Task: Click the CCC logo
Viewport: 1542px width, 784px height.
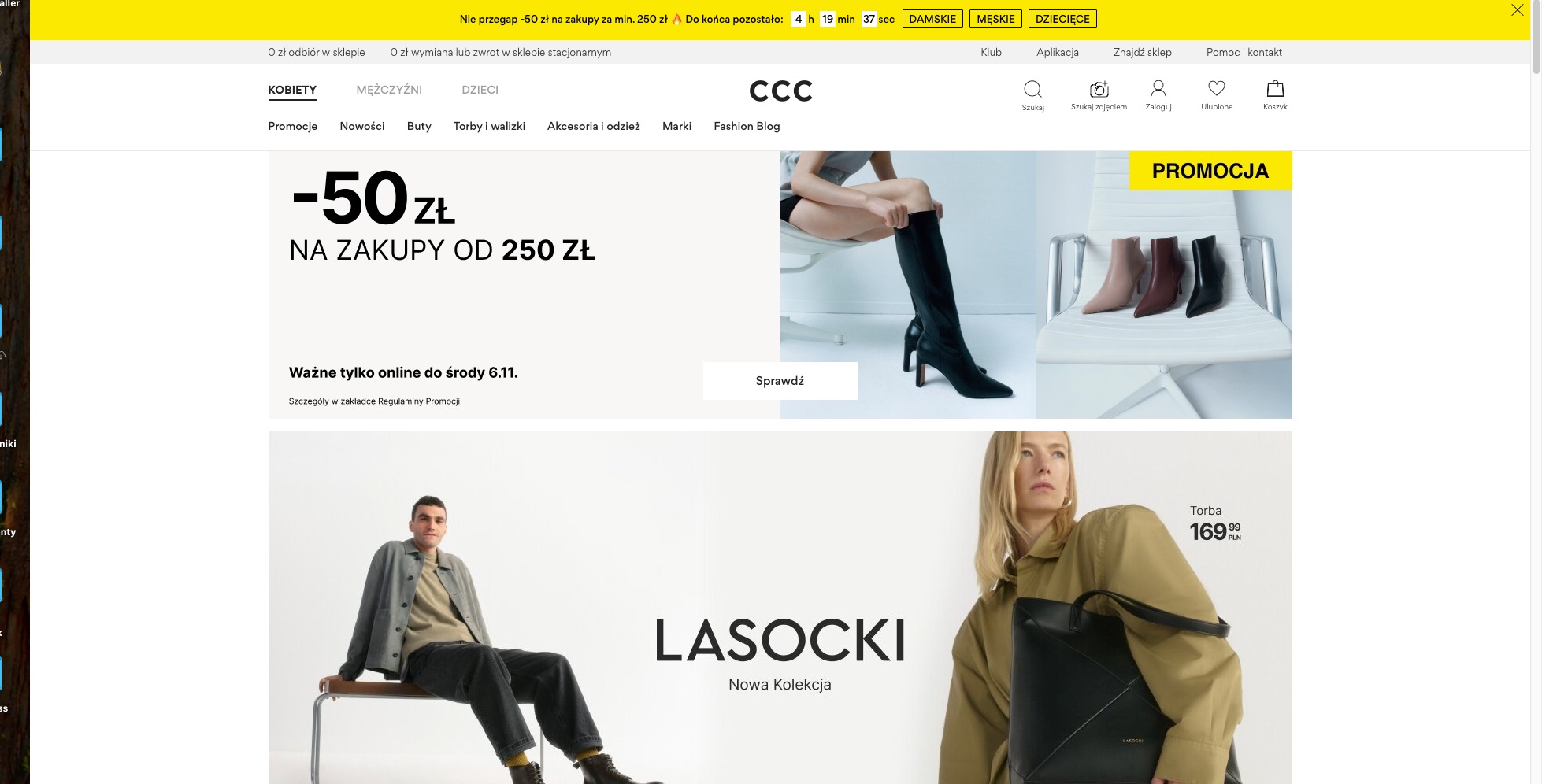Action: coord(780,91)
